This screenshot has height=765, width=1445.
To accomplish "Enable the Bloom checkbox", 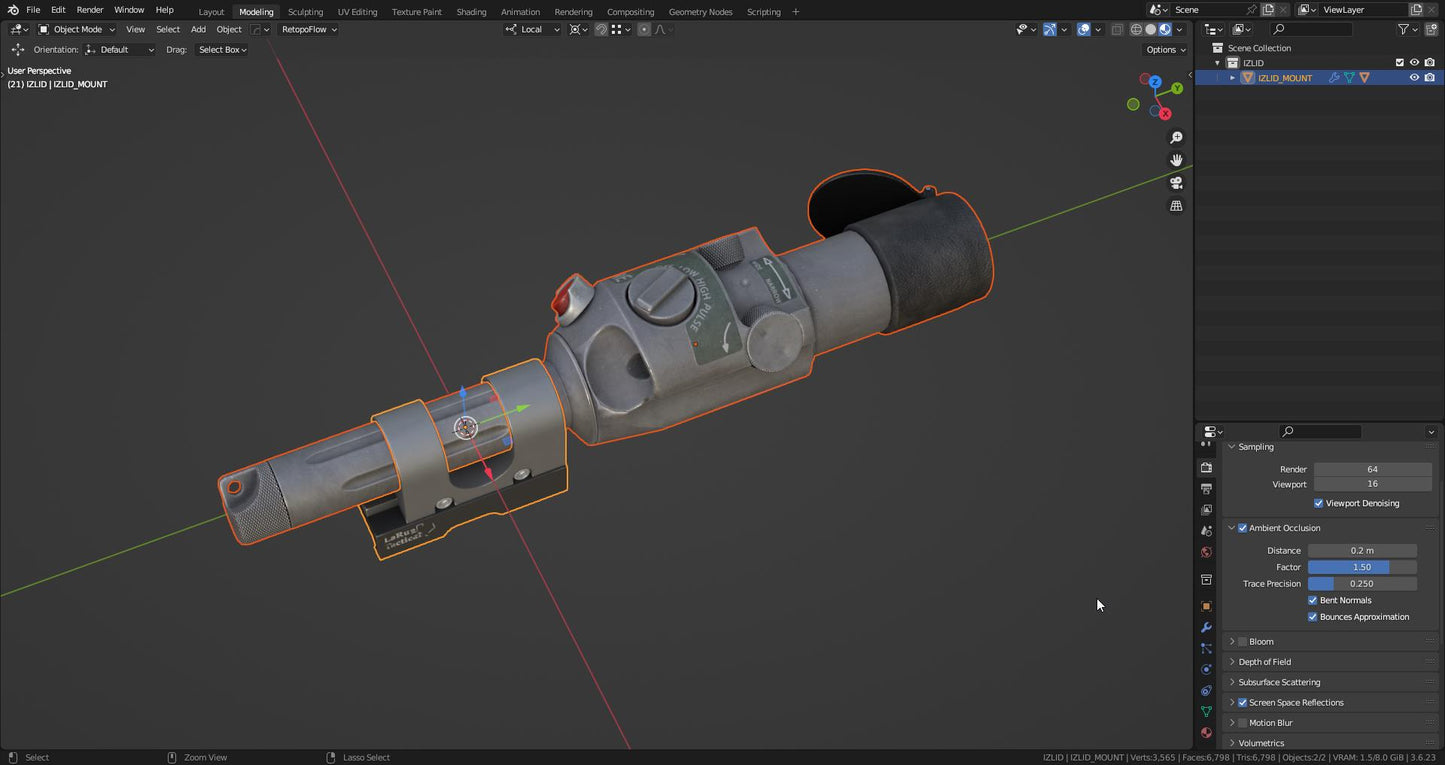I will (1242, 641).
